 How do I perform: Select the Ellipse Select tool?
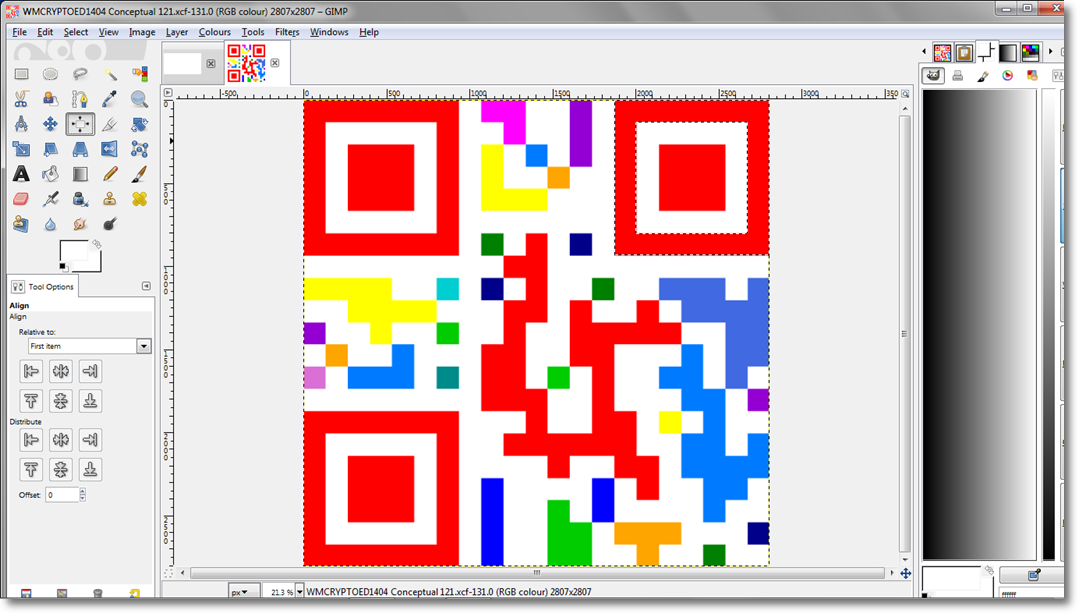[x=50, y=74]
